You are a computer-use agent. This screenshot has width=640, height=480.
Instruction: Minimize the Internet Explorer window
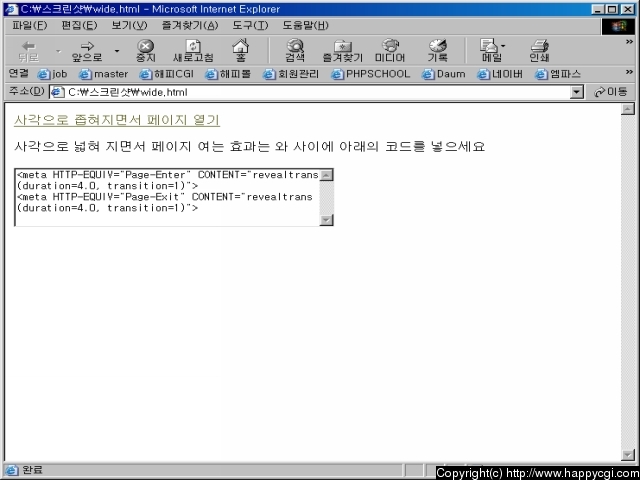coord(598,9)
